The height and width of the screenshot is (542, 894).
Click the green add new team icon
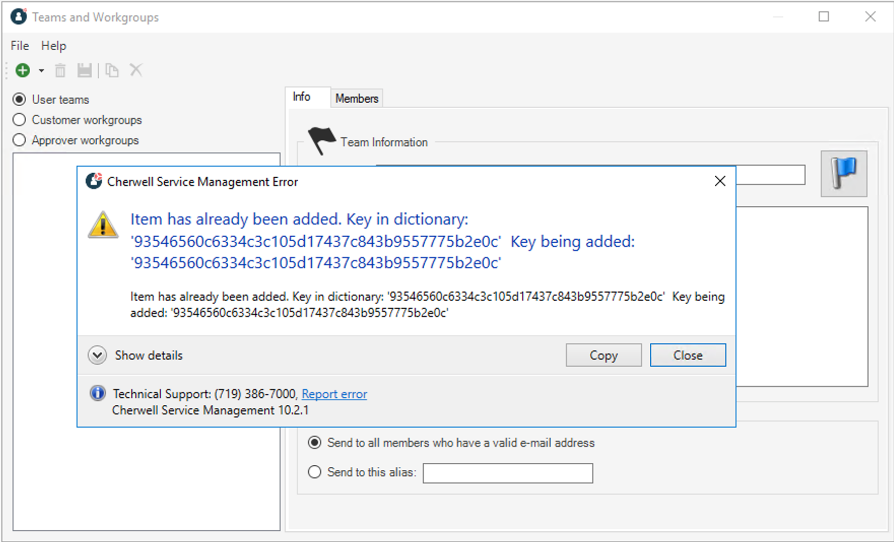(x=22, y=70)
